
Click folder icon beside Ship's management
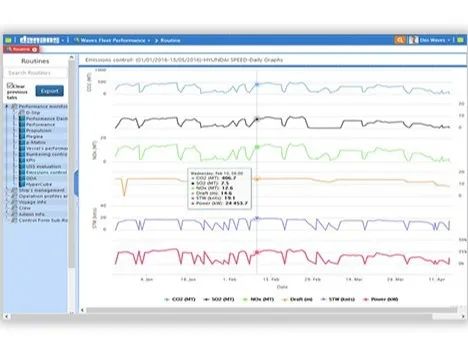pyautogui.click(x=14, y=190)
